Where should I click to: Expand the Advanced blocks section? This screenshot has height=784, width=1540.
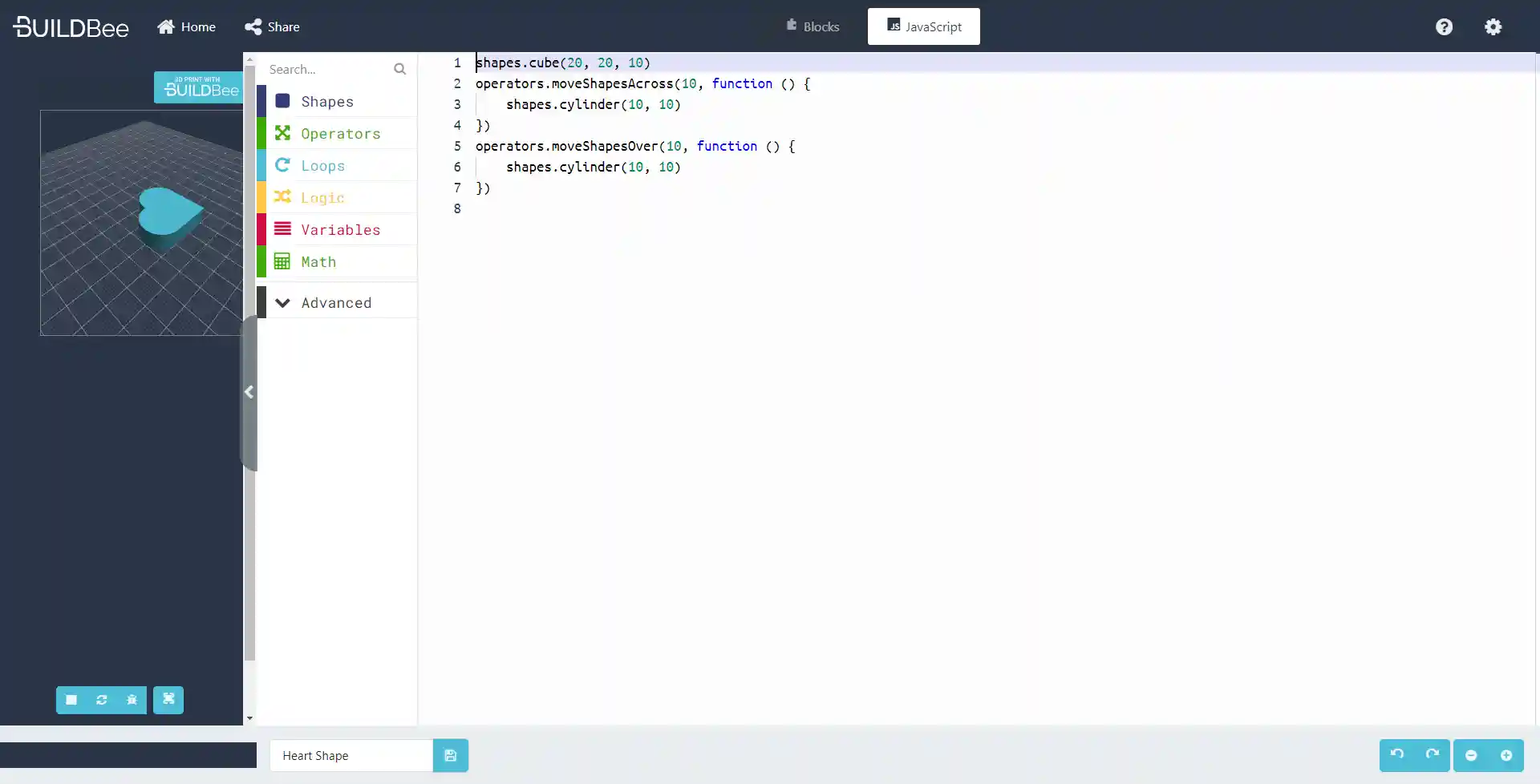(336, 302)
